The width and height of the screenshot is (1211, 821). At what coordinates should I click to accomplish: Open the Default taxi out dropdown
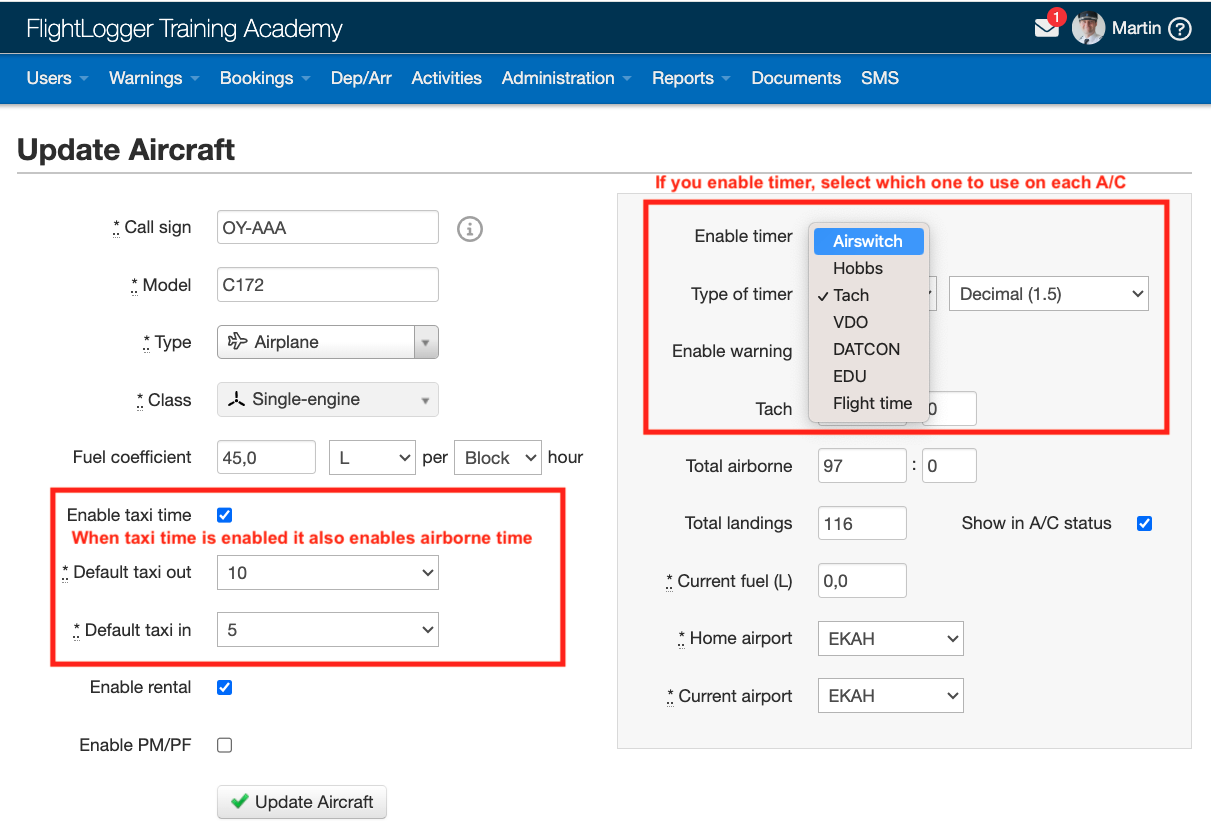point(327,572)
